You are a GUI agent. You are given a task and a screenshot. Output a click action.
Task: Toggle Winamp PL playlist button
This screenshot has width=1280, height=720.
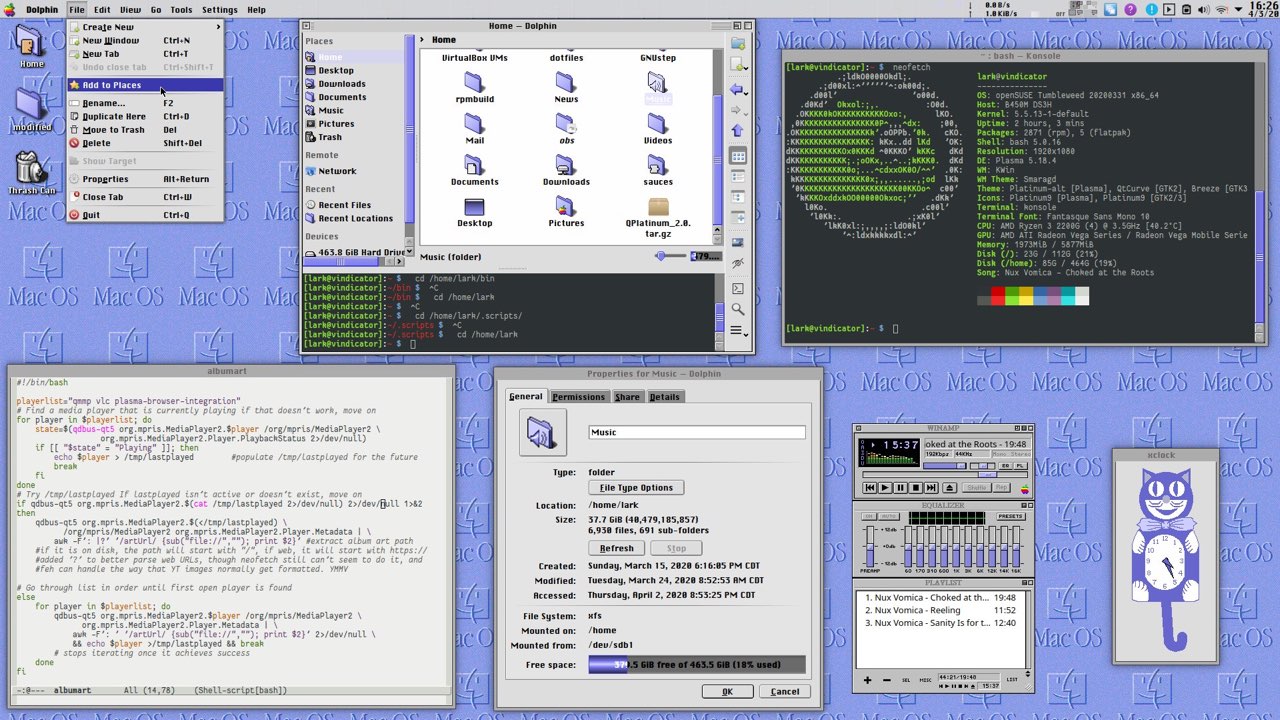tap(1019, 465)
